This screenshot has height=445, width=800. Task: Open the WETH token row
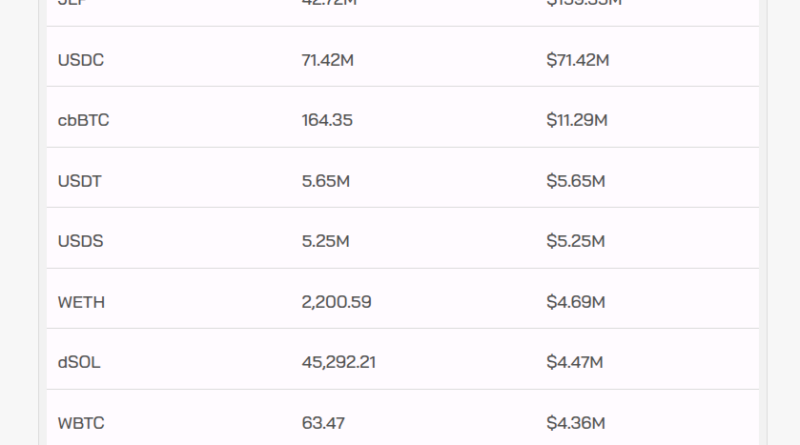click(x=81, y=302)
